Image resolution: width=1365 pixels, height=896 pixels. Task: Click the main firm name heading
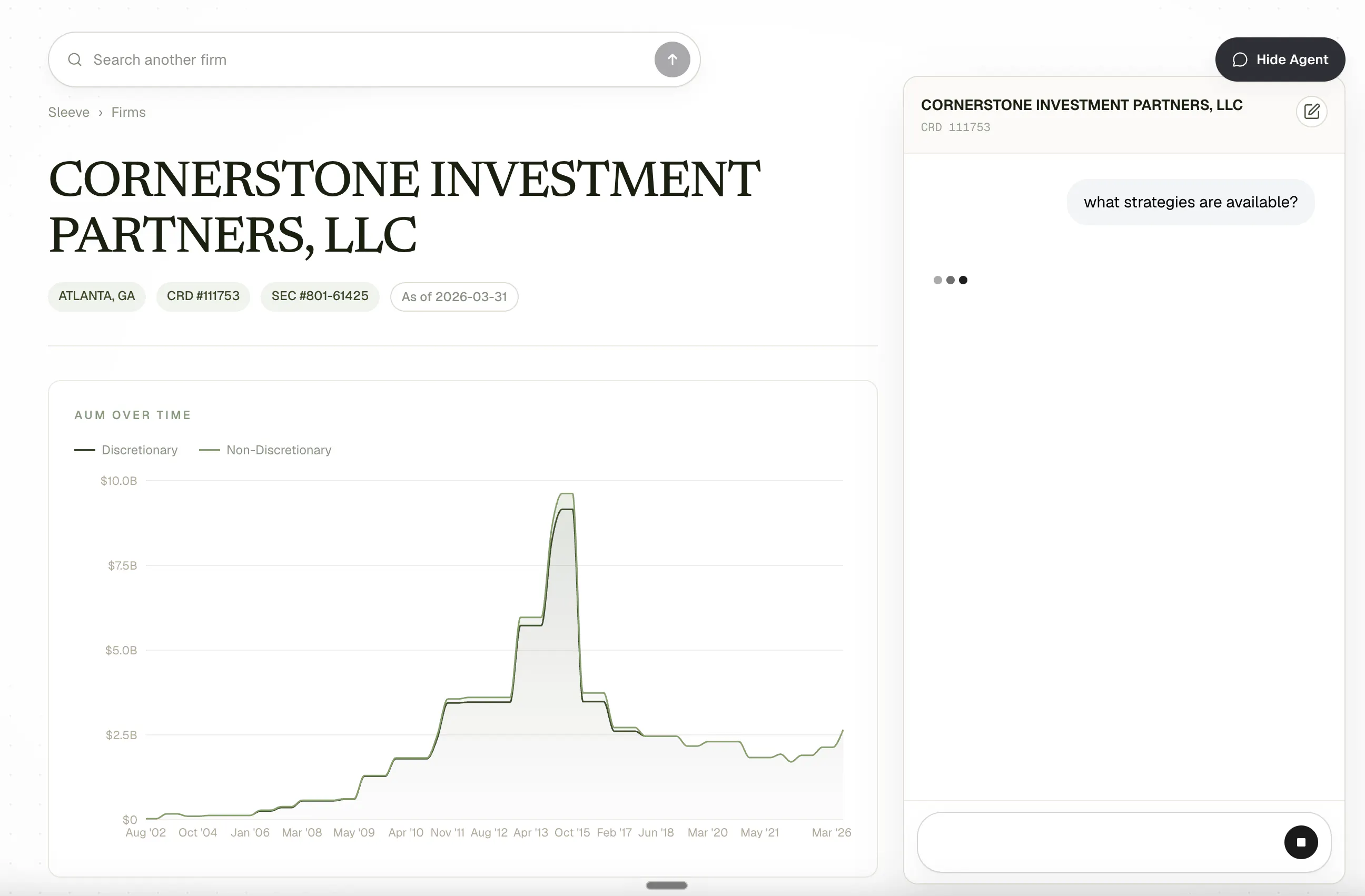[x=404, y=206]
